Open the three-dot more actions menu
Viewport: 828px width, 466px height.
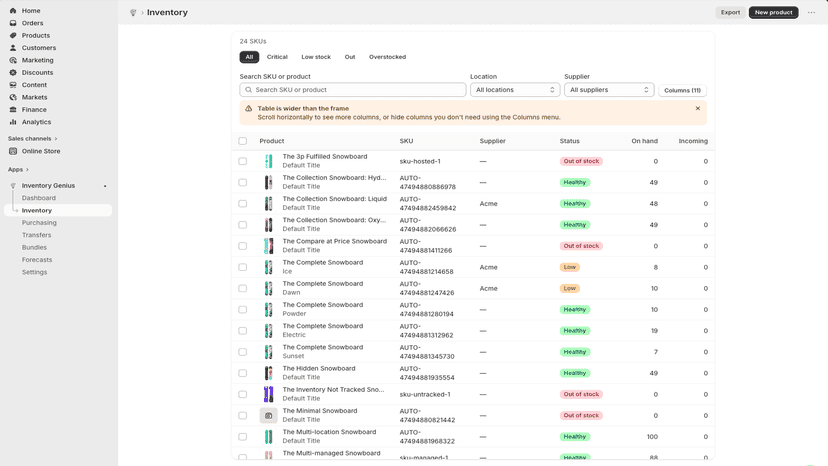coord(811,12)
